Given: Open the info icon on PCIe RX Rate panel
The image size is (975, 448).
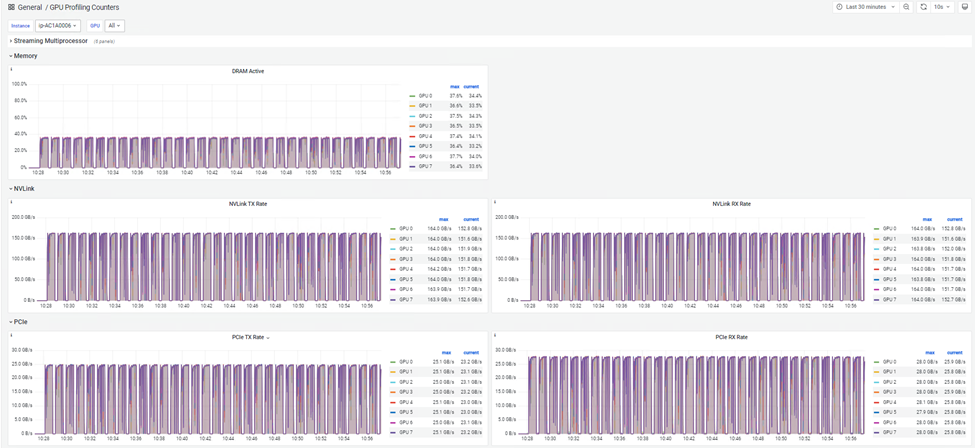Looking at the screenshot, I should [x=494, y=335].
